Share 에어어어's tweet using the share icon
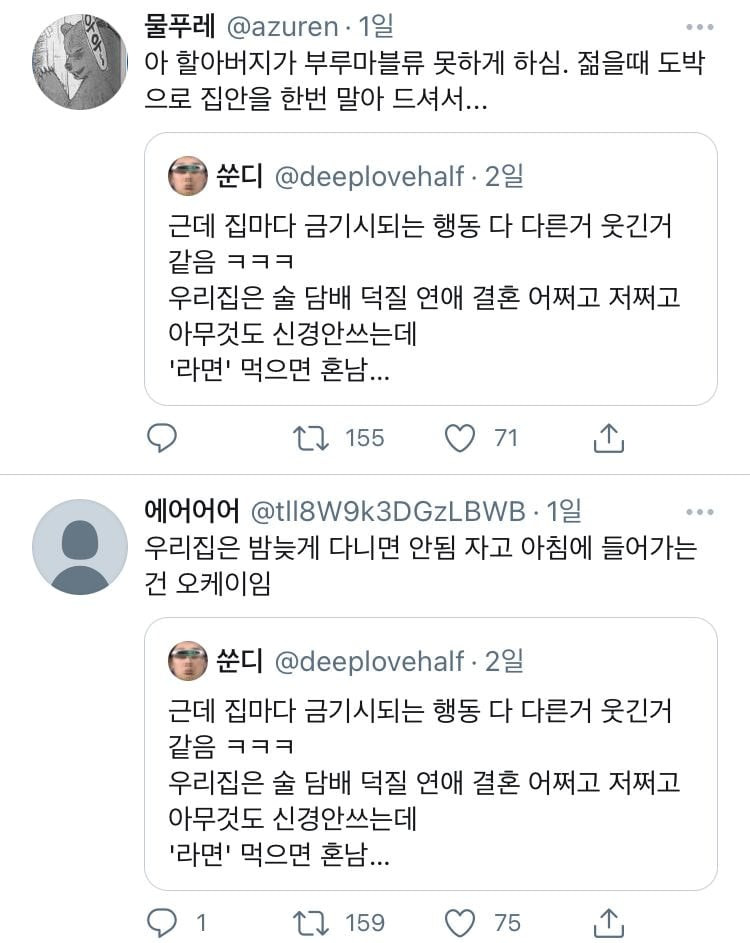Viewport: 750px width, 943px height. 609,921
